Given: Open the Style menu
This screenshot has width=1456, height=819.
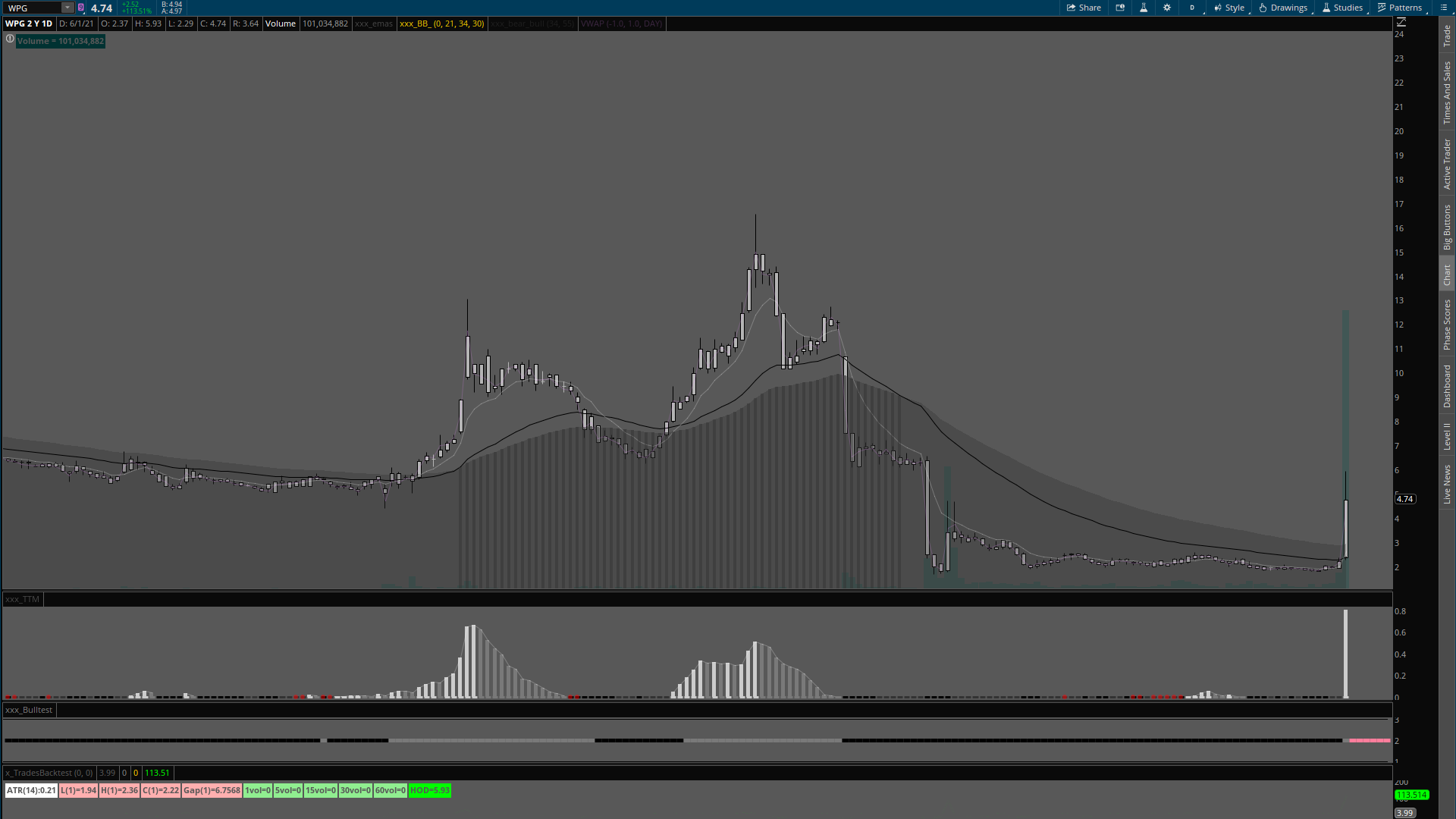Looking at the screenshot, I should 1229,8.
